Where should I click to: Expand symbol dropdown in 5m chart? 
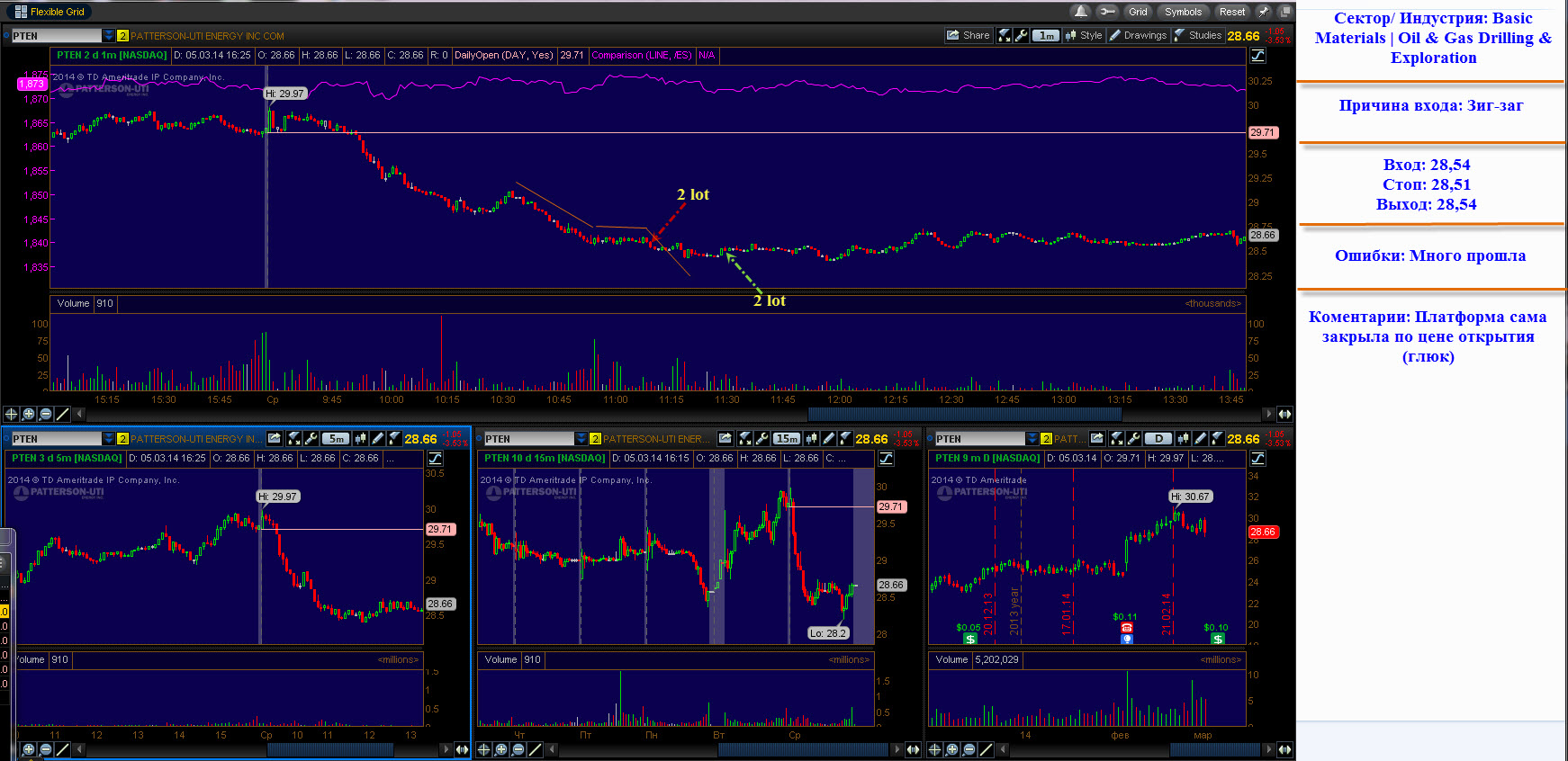coord(109,439)
